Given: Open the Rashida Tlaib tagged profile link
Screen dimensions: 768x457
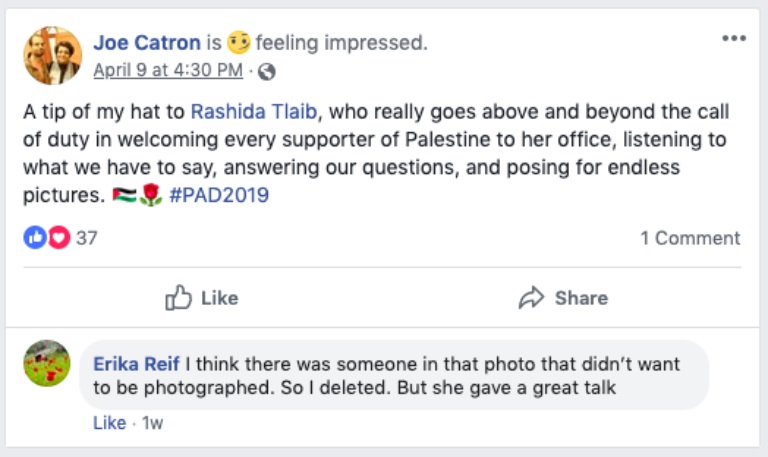Looking at the screenshot, I should (254, 109).
